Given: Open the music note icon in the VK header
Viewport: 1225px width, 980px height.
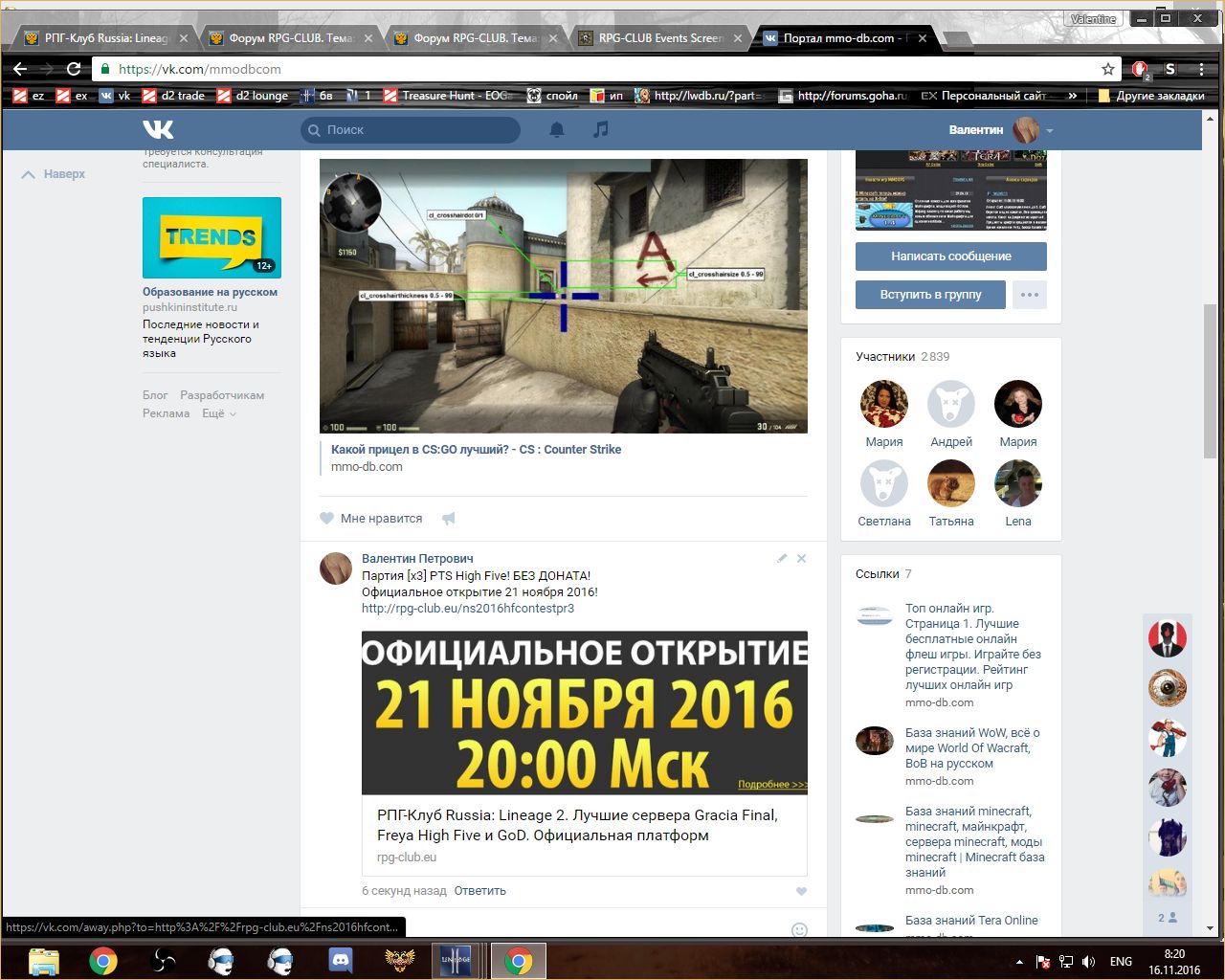Looking at the screenshot, I should point(600,129).
